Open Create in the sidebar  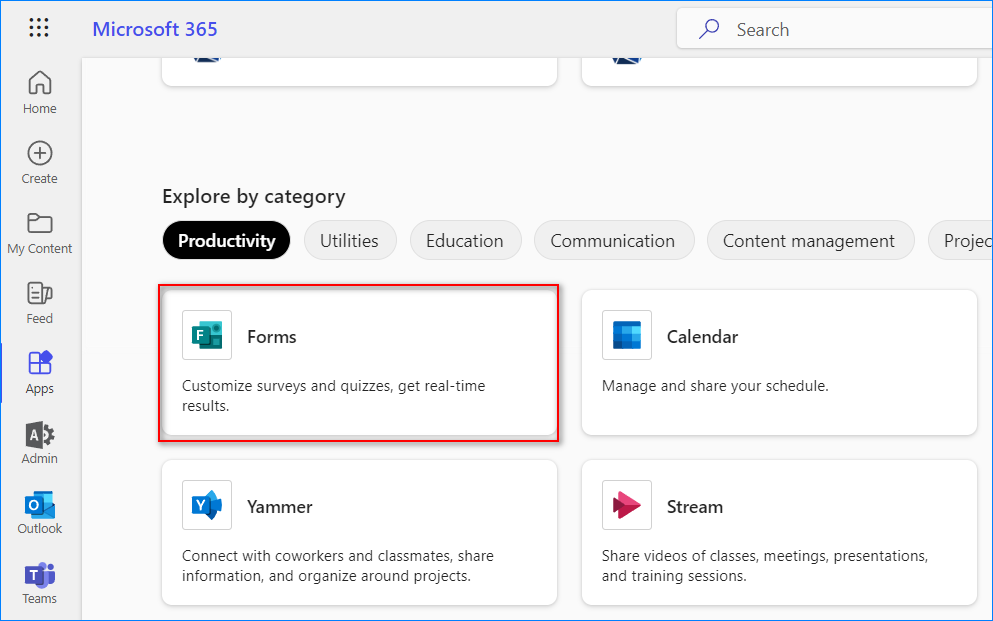[x=39, y=163]
